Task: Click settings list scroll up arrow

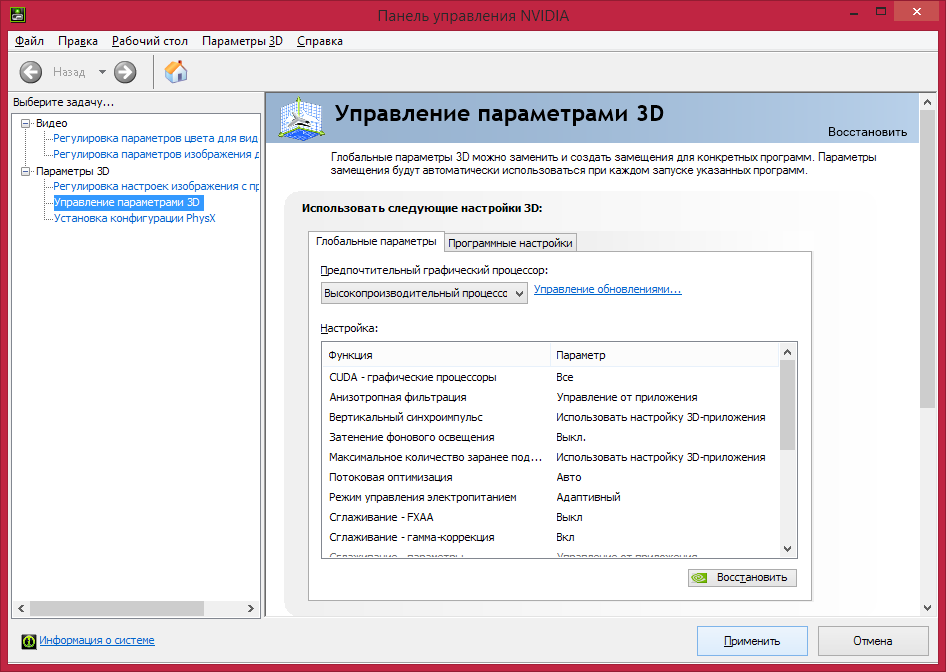Action: [x=787, y=352]
